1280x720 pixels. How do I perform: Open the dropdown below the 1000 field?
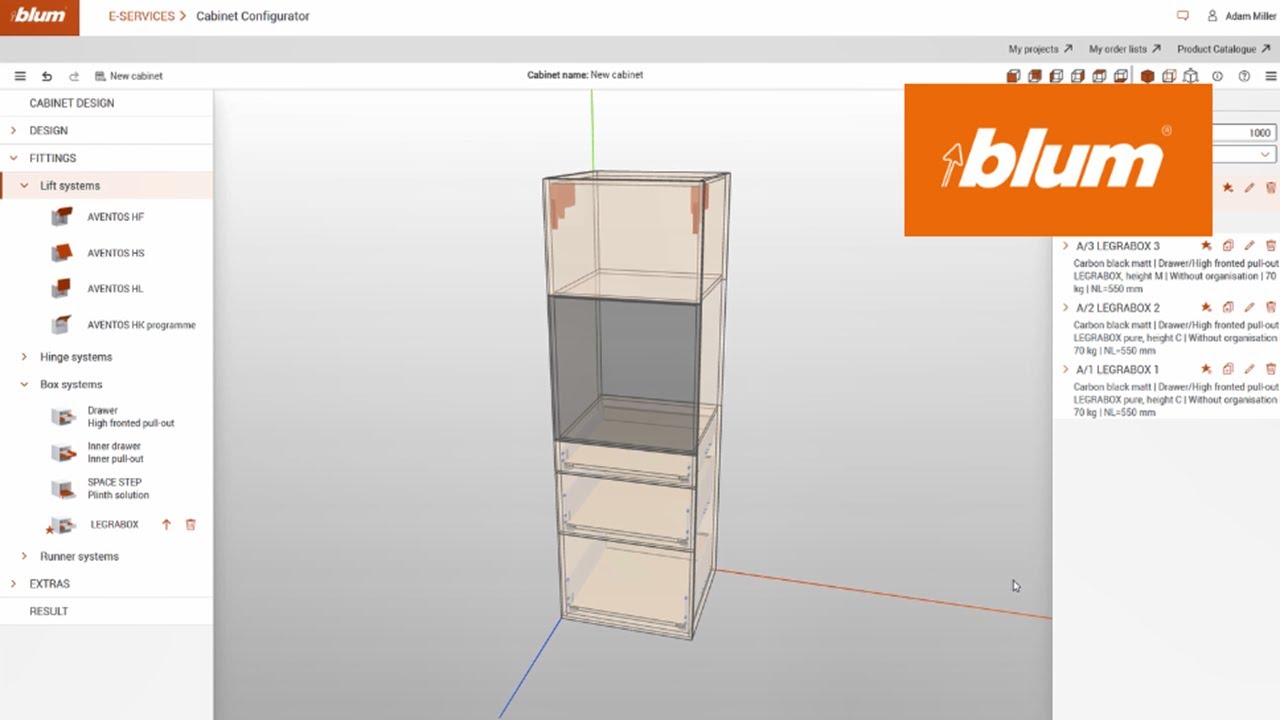(x=1244, y=155)
